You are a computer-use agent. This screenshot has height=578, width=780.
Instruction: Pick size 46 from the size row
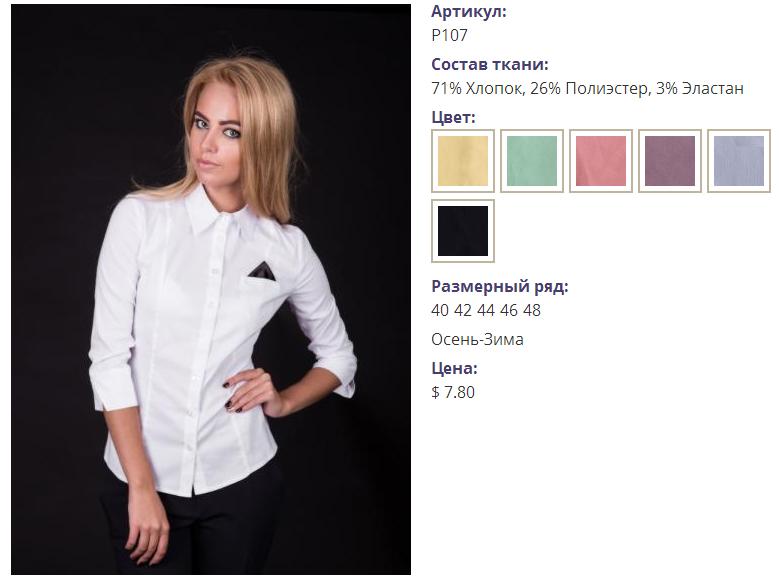(x=509, y=310)
